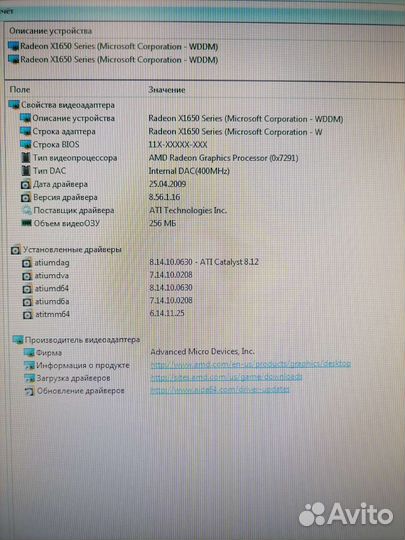The image size is (405, 540).
Task: Select the 8.14.10.0630 value in the atiumd64 row
Action: tap(171, 288)
